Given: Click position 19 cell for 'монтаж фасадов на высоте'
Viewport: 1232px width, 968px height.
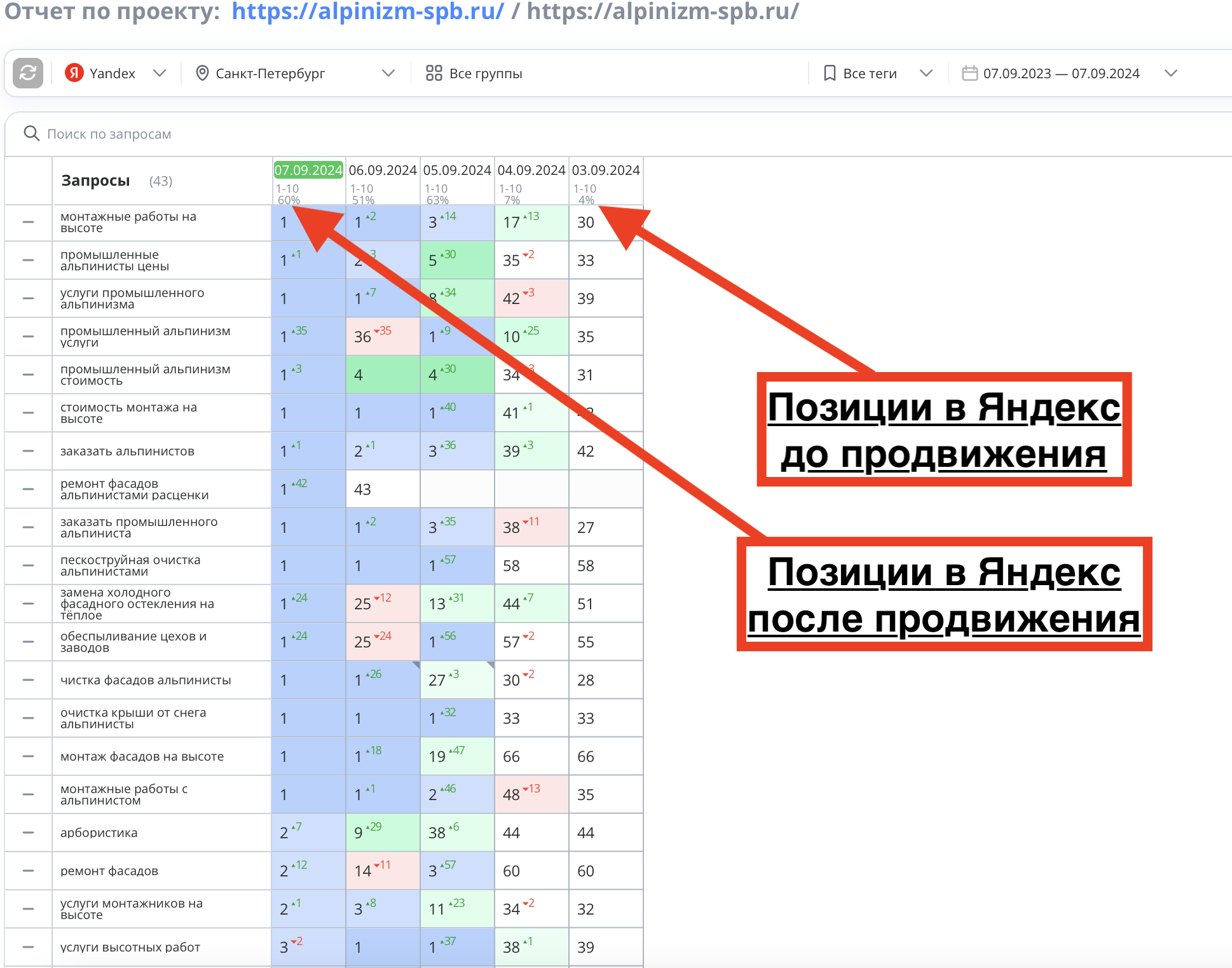Looking at the screenshot, I should (457, 756).
